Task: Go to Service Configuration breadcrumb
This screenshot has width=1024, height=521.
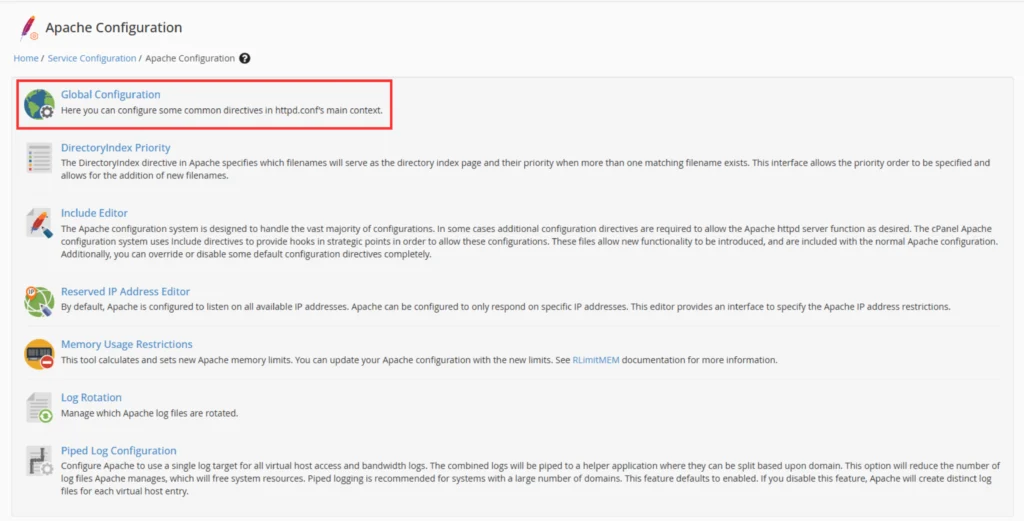Action: coord(92,58)
